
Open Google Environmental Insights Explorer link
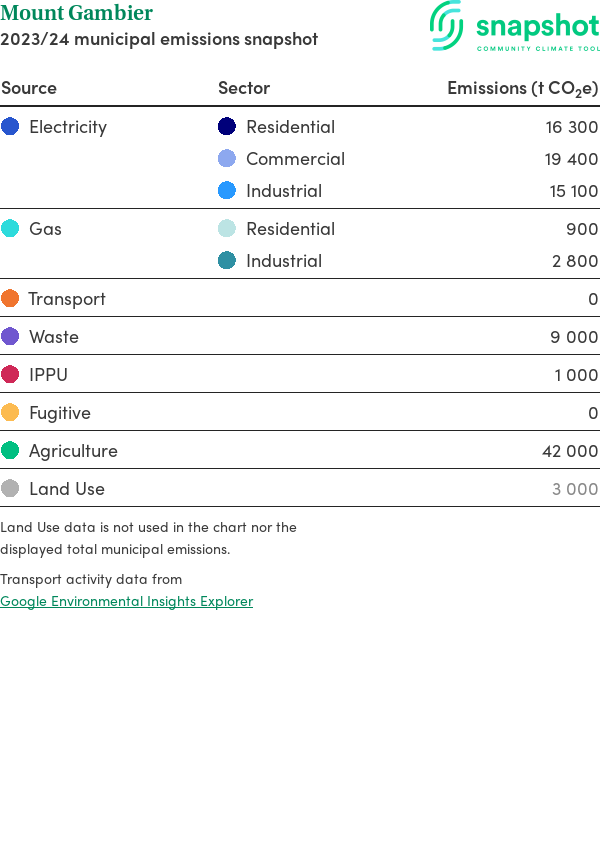[127, 601]
